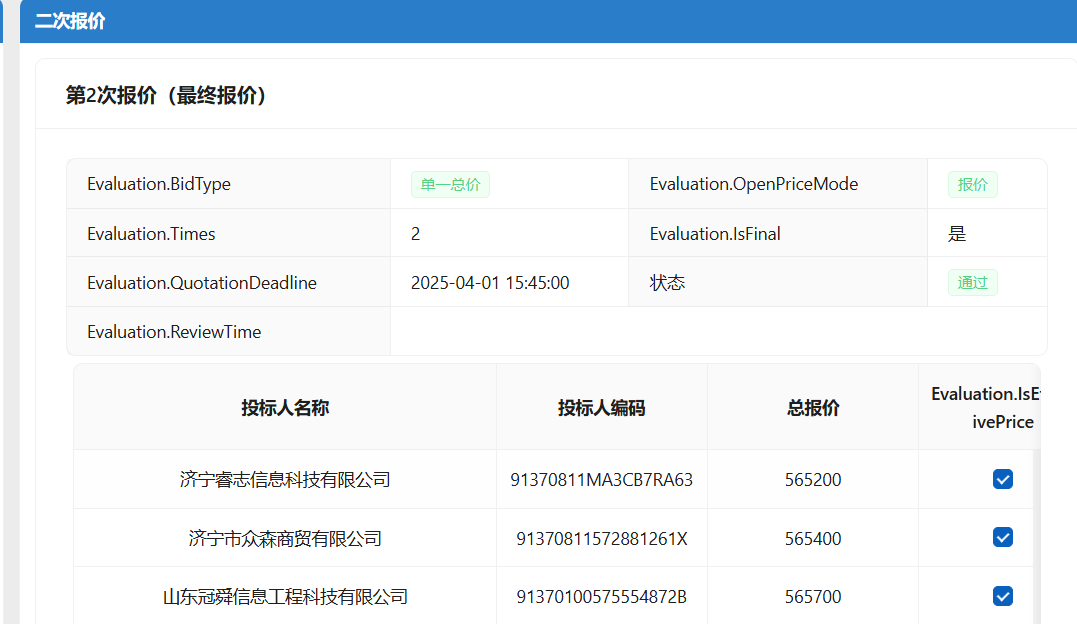
Task: Click bidder code 91370100575554872B
Action: point(602,597)
